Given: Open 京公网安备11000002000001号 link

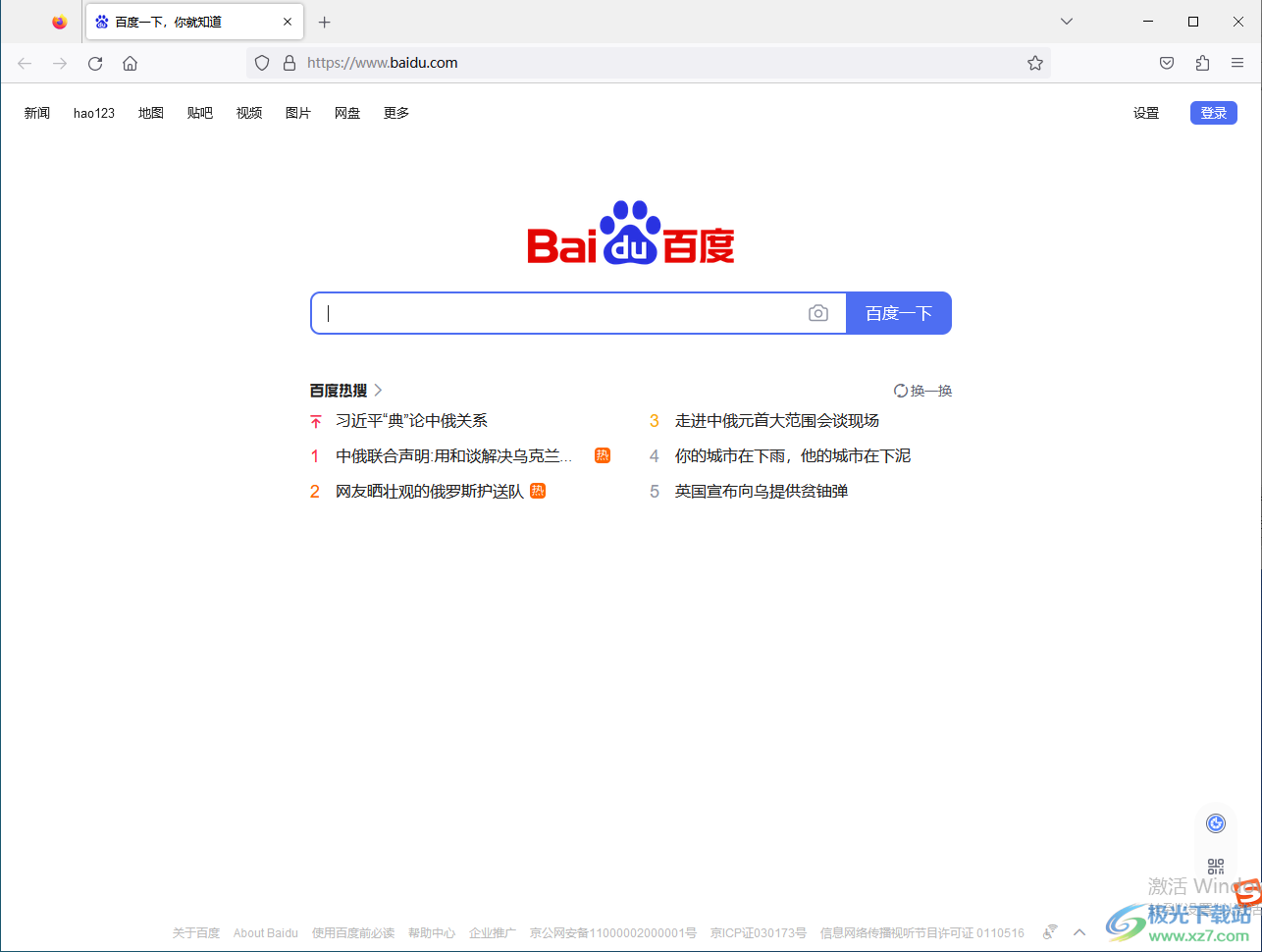Looking at the screenshot, I should point(613,933).
